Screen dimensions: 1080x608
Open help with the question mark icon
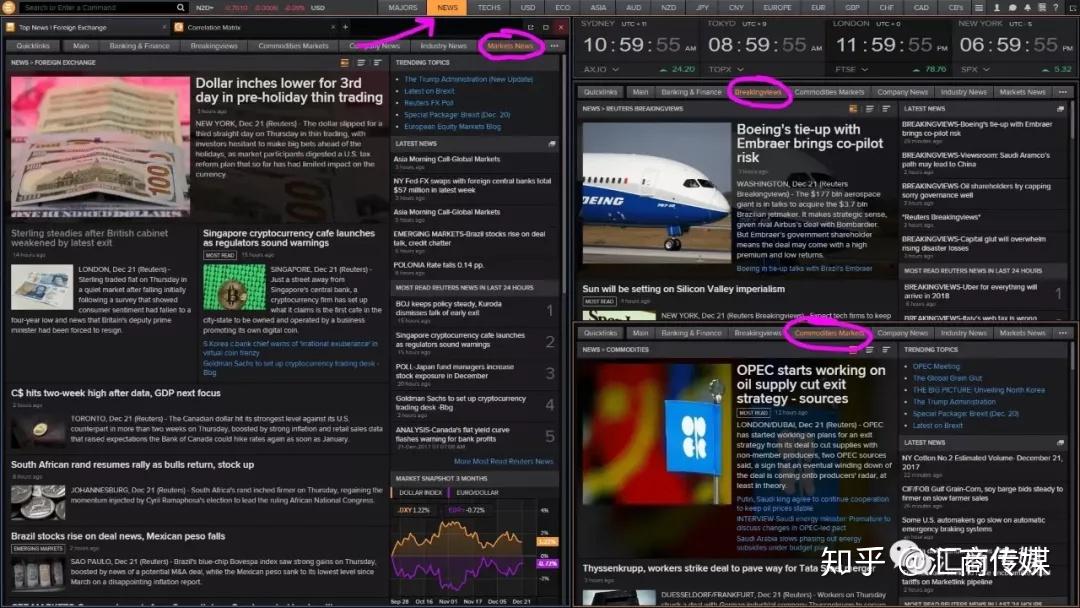[1055, 8]
